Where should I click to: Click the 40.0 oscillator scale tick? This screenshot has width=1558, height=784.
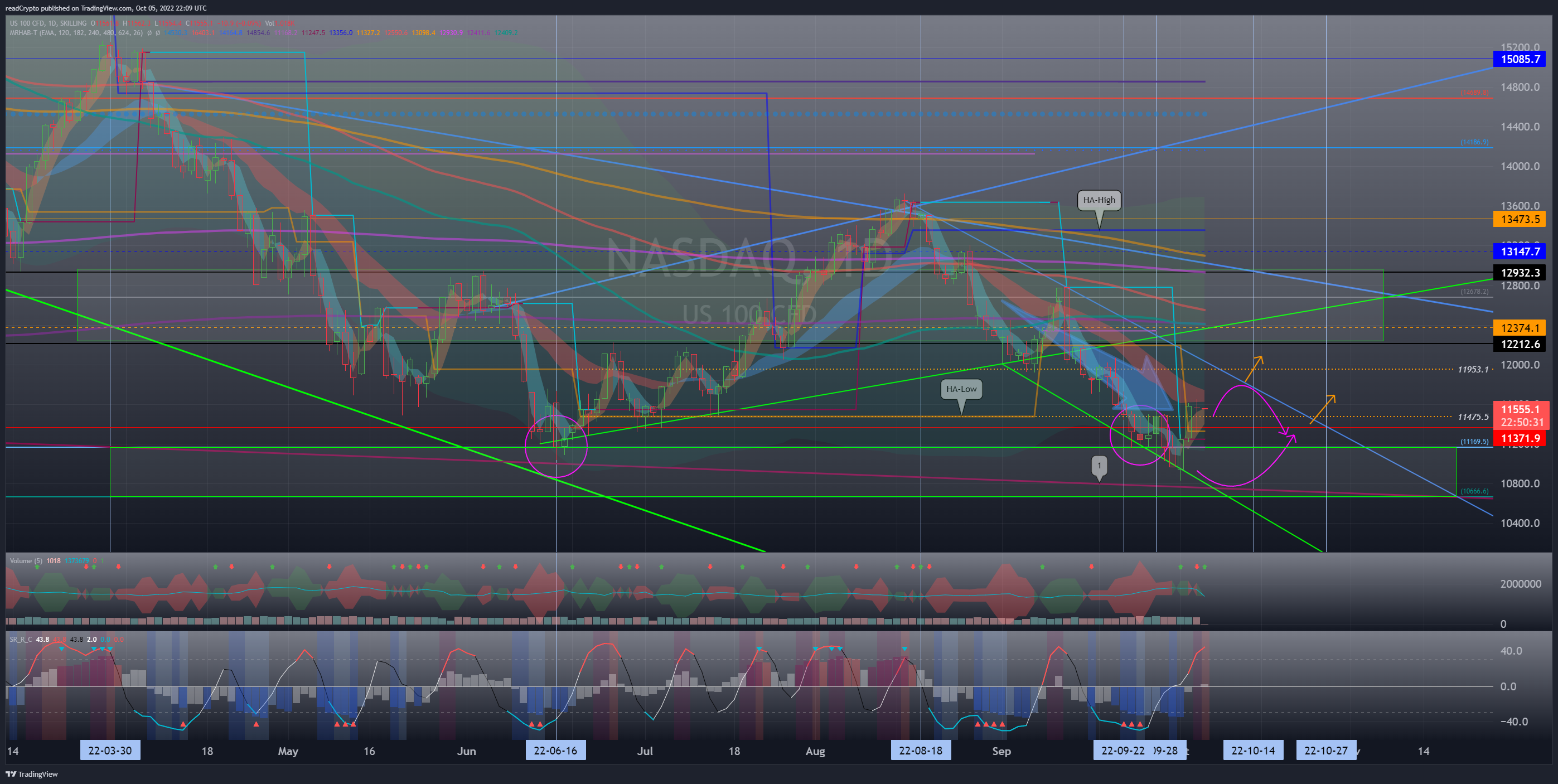[1511, 651]
